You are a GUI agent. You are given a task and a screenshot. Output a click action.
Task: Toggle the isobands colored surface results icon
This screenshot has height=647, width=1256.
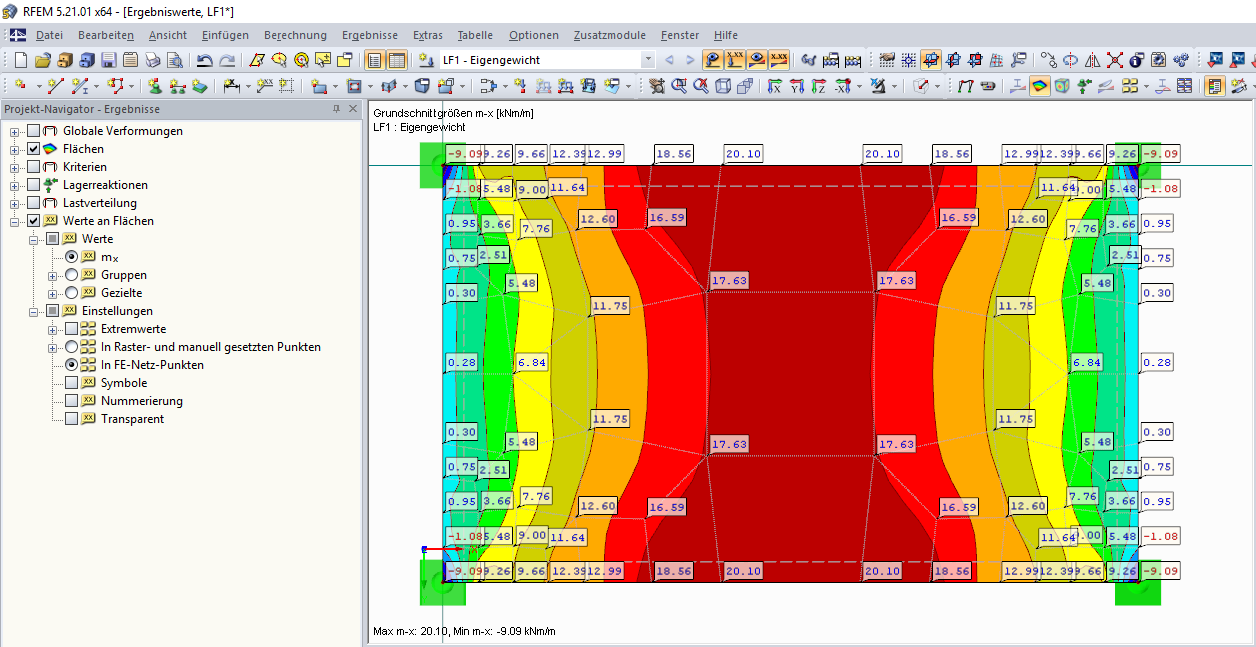click(x=1039, y=86)
